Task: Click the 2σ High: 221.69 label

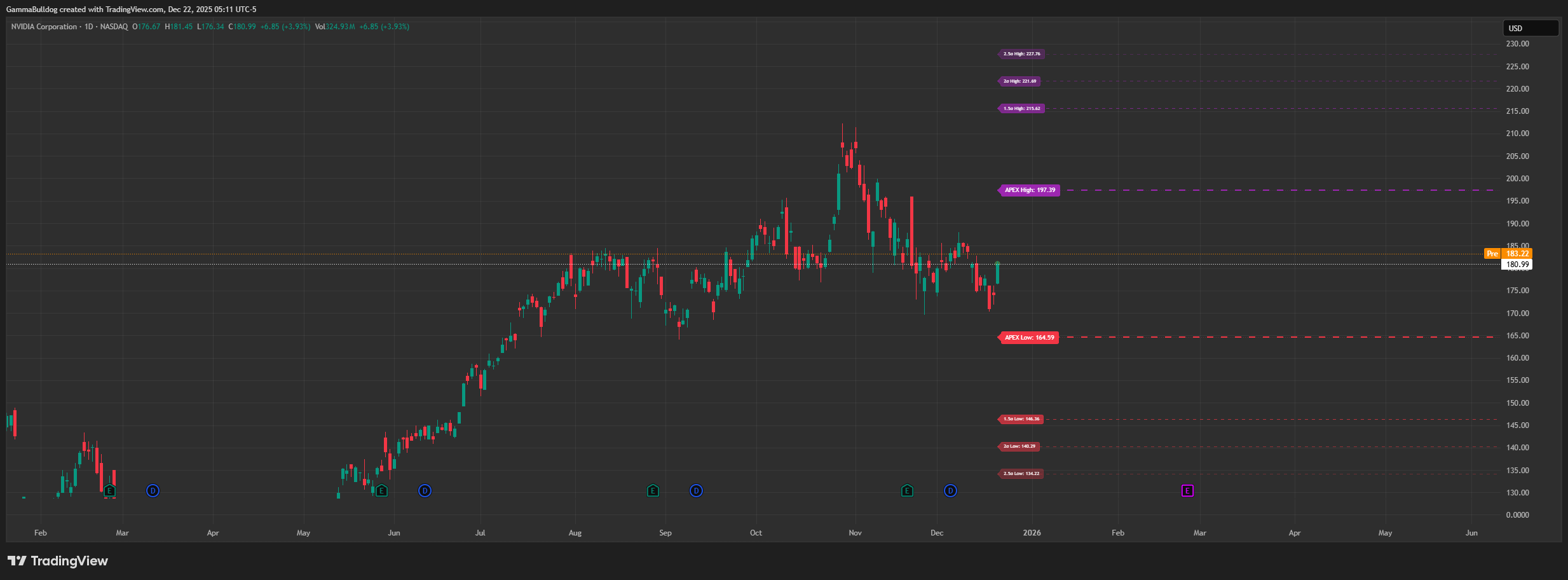Action: [x=1019, y=81]
